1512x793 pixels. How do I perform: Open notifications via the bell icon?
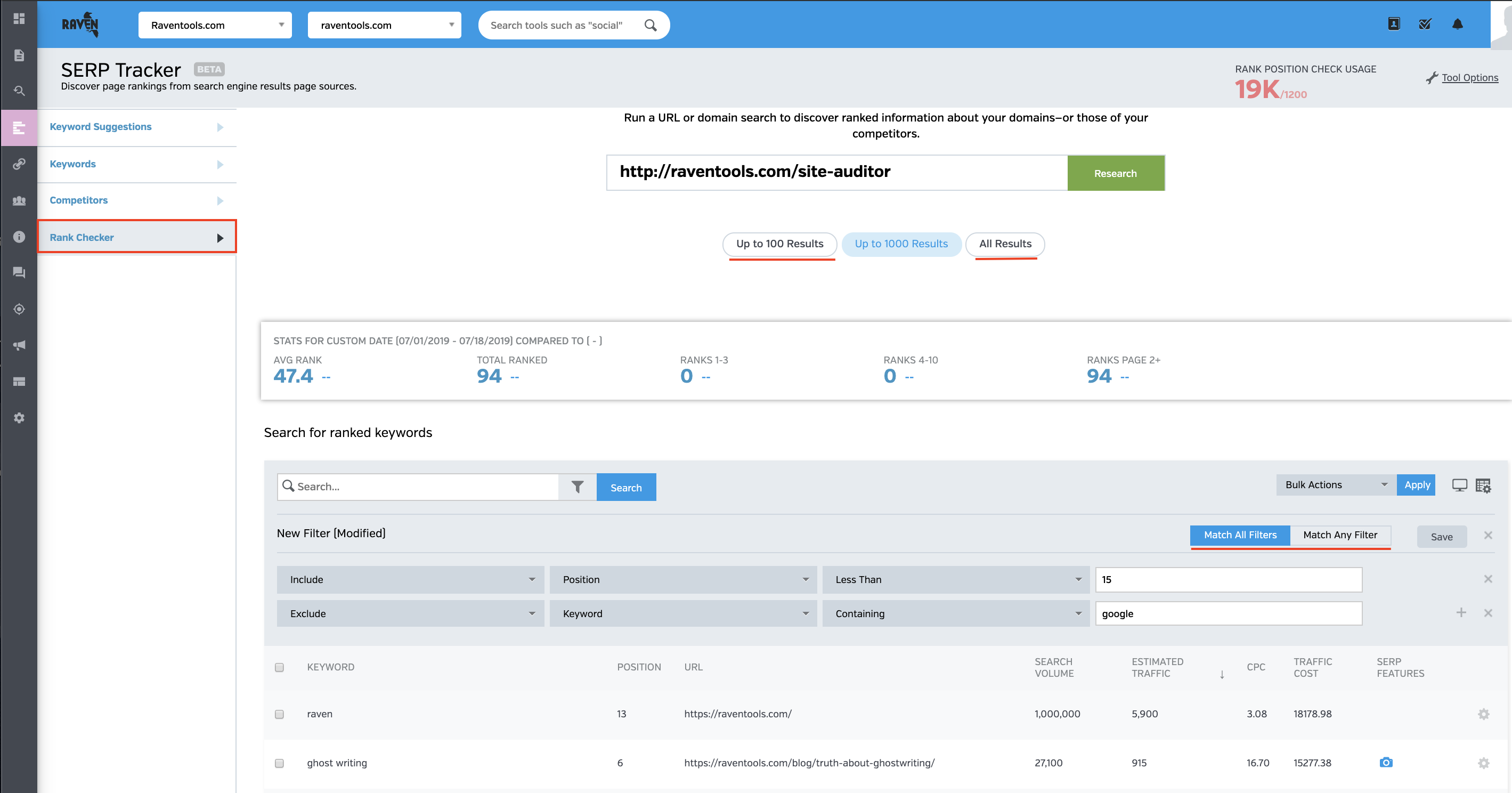tap(1459, 24)
